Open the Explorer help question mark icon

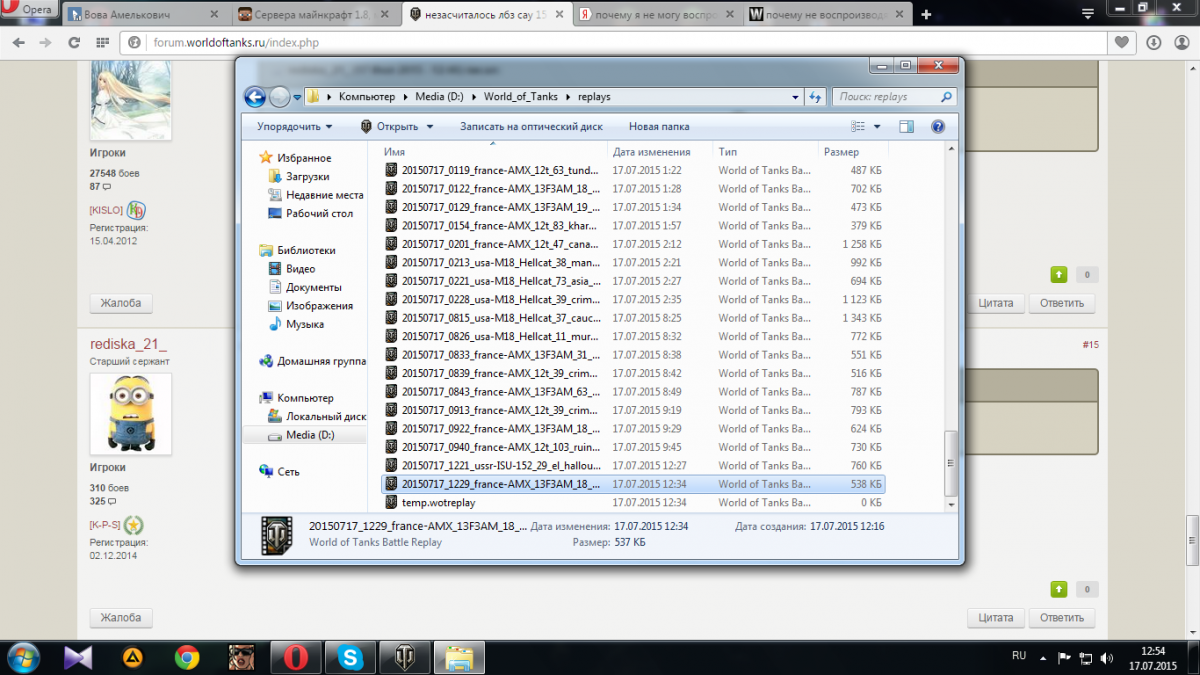[938, 127]
